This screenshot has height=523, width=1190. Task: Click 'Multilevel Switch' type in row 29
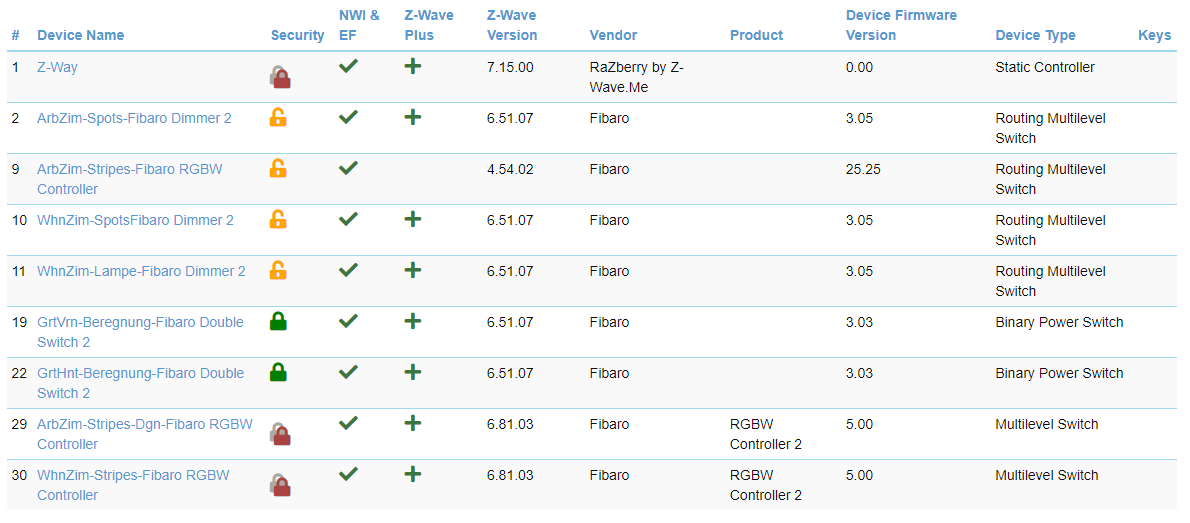1047,423
